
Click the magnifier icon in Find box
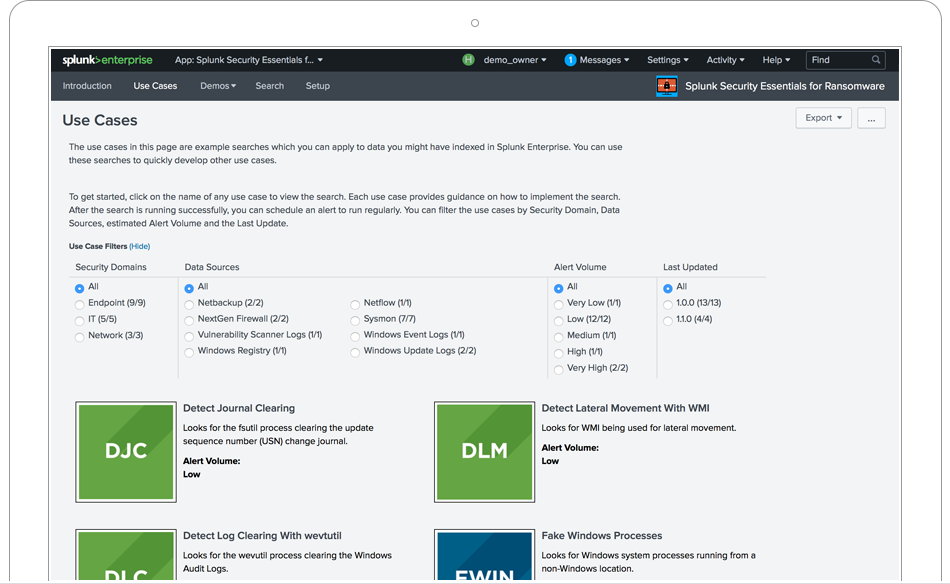point(875,60)
